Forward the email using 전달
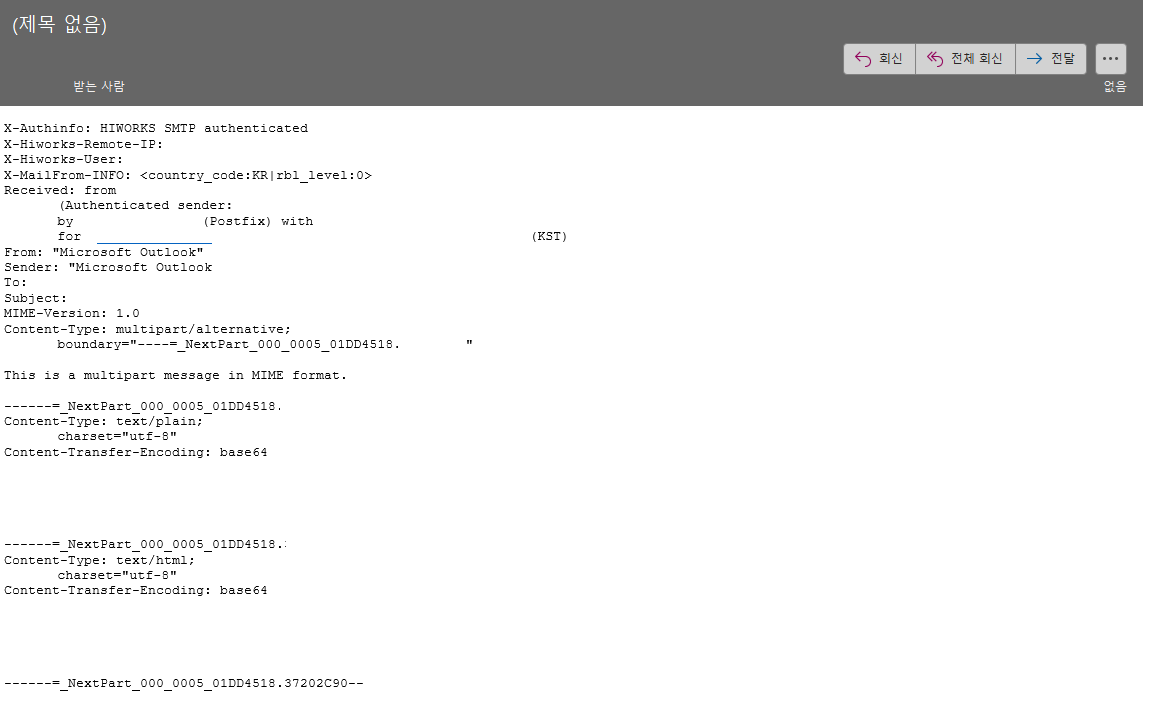Viewport: 1152px width, 723px height. tap(1051, 59)
